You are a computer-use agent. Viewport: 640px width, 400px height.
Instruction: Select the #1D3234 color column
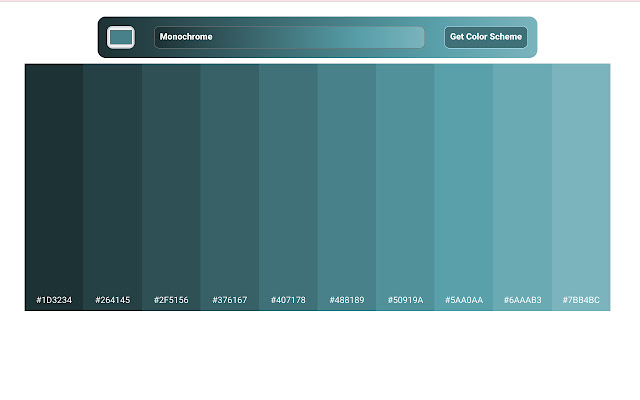[x=54, y=187]
